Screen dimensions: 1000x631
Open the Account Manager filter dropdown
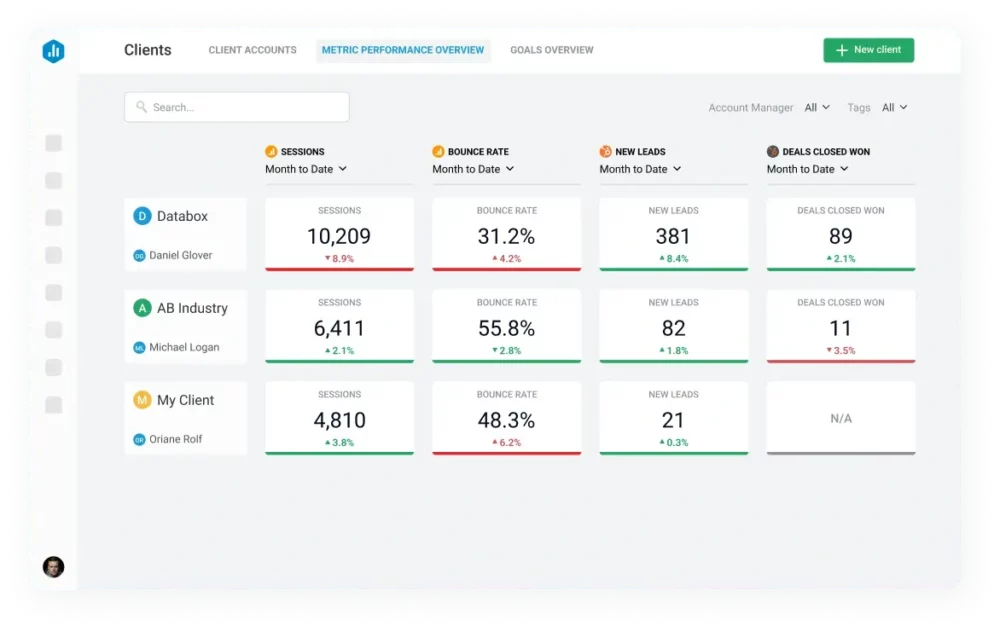click(x=817, y=107)
